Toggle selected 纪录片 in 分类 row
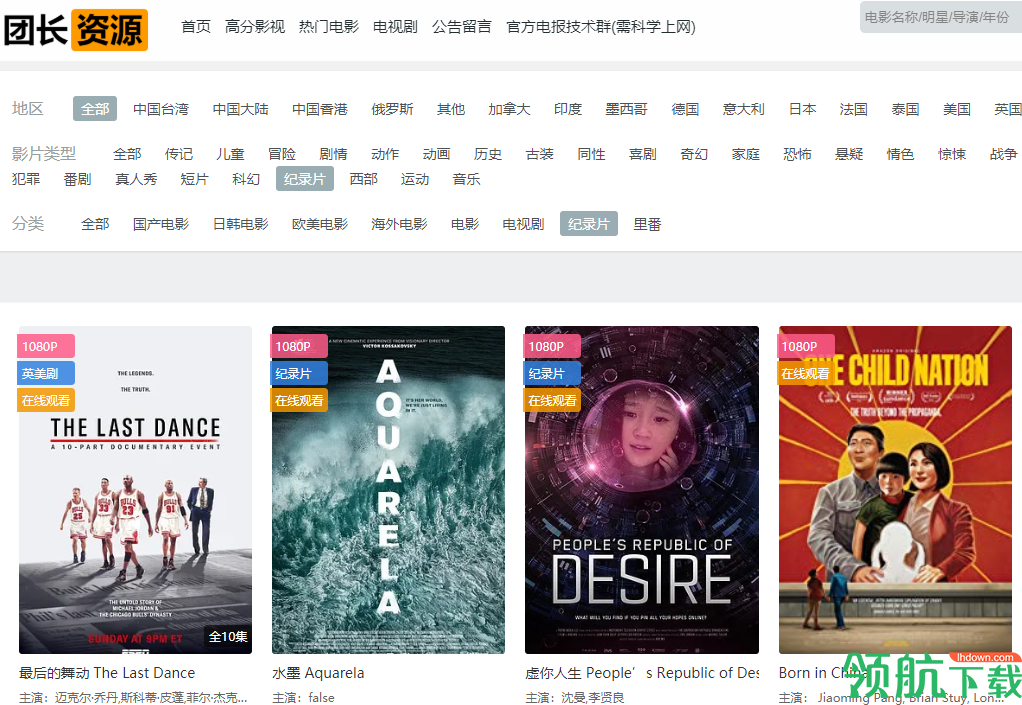This screenshot has height=705, width=1022. pyautogui.click(x=589, y=224)
